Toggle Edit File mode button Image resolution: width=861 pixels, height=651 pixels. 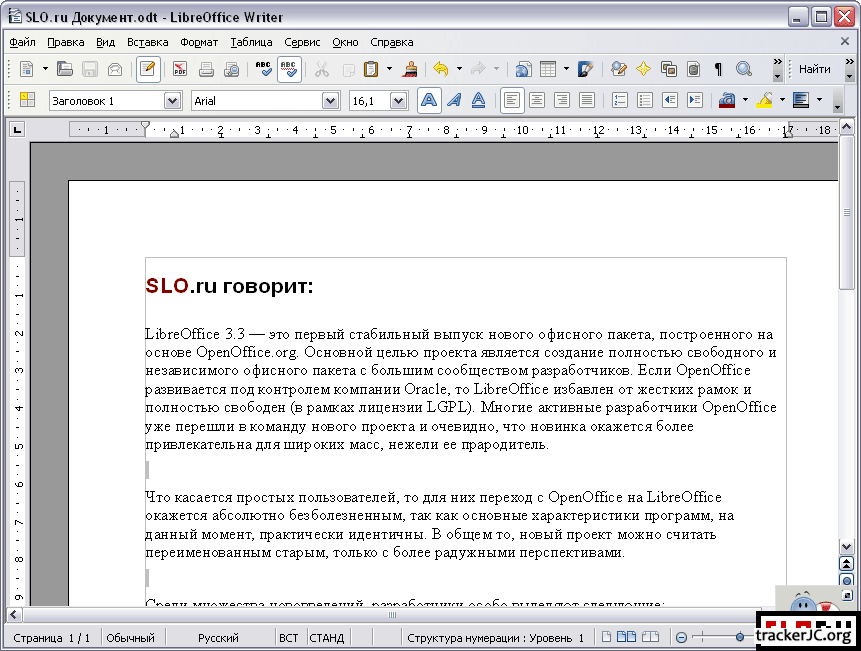coord(148,69)
